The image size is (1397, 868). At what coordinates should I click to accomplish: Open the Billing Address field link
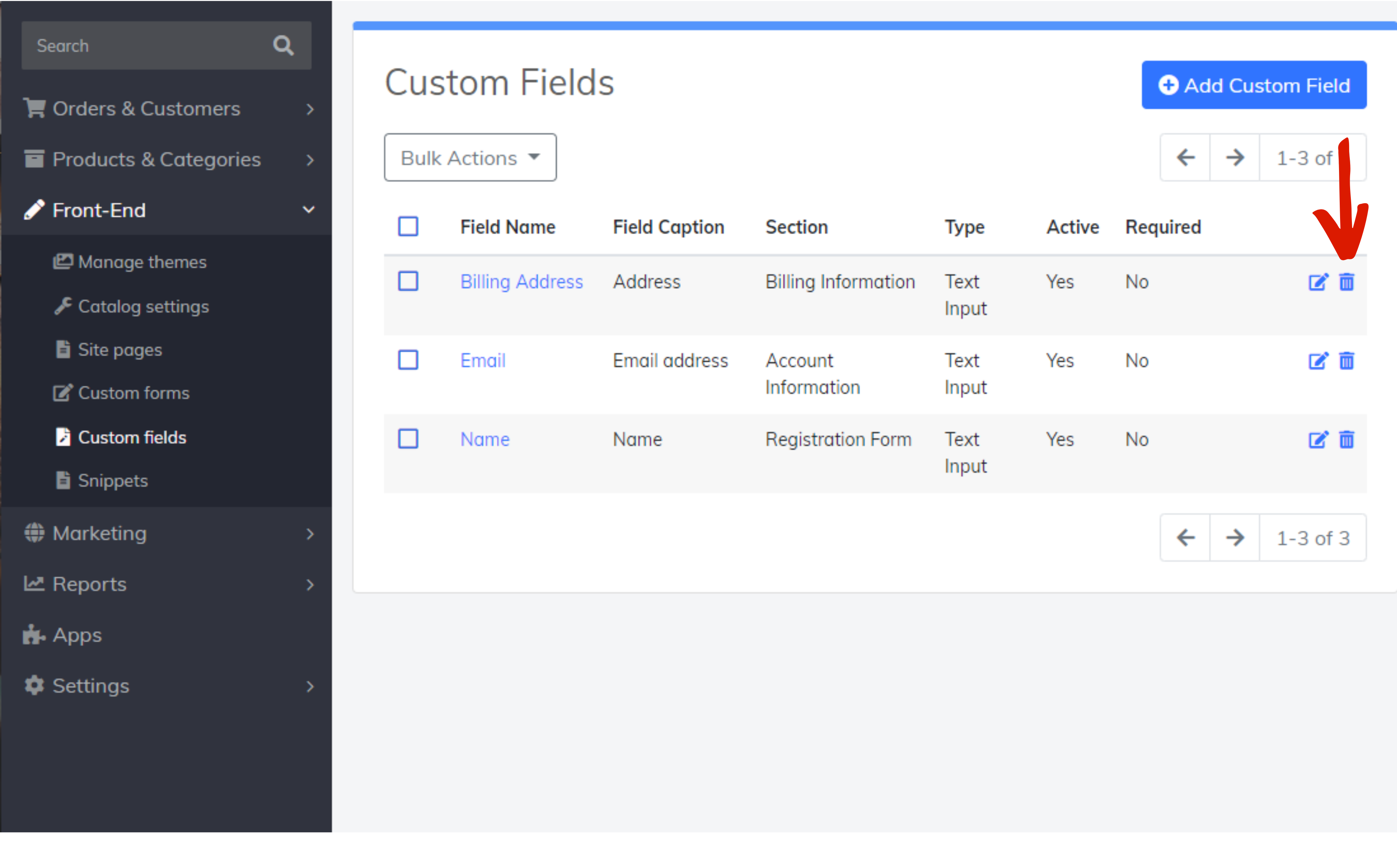coord(521,282)
